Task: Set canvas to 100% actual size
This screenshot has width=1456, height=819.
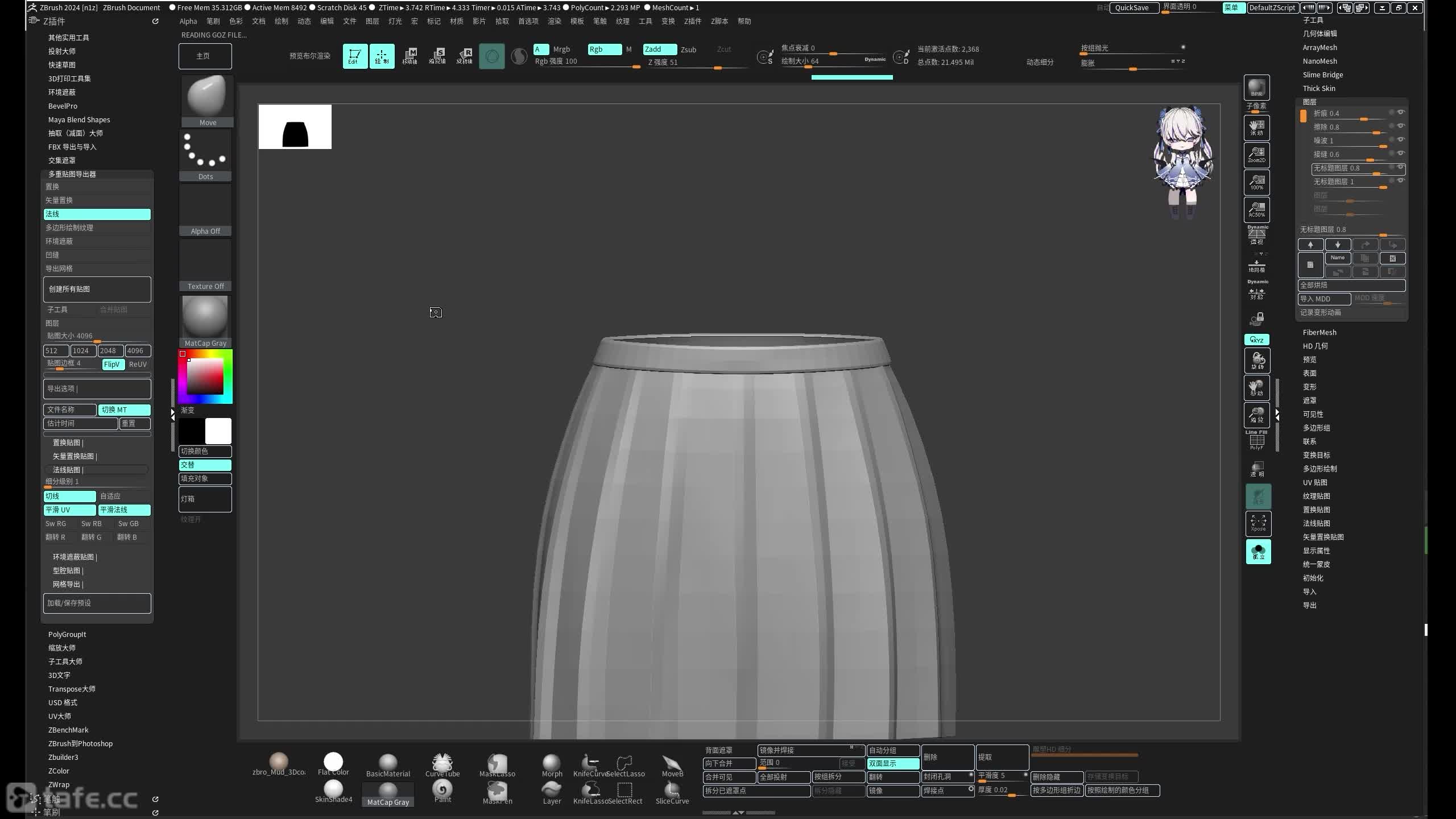Action: [1256, 182]
